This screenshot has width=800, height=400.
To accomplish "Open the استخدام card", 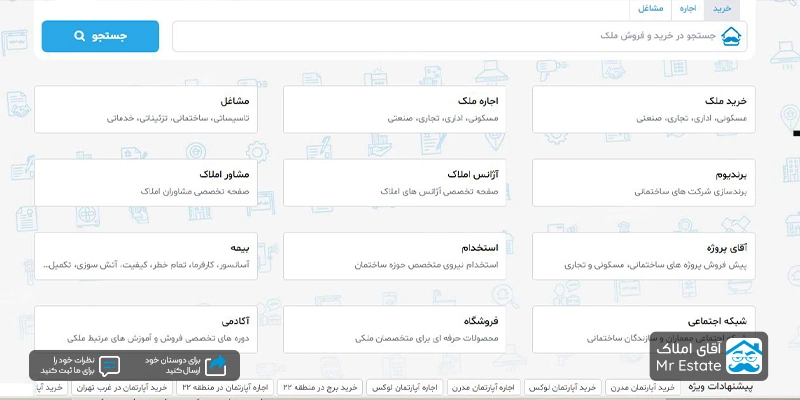I will click(x=407, y=256).
